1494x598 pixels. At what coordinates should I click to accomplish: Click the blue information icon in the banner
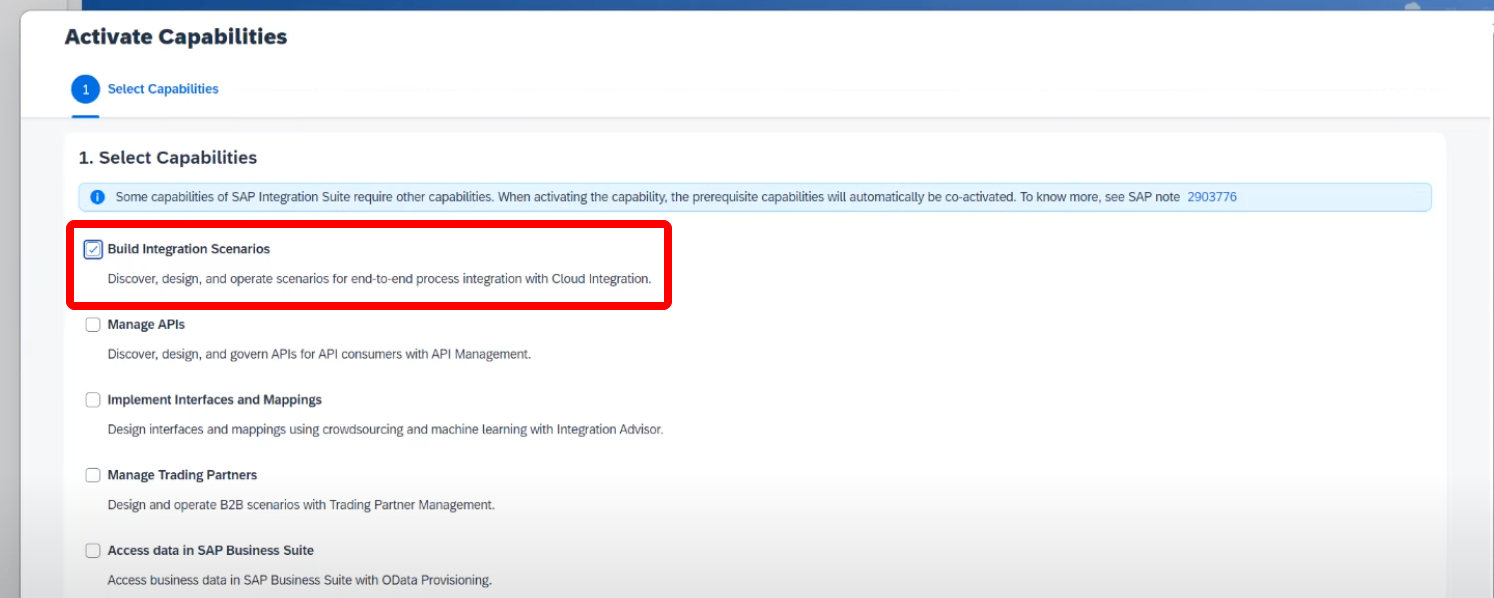(97, 197)
